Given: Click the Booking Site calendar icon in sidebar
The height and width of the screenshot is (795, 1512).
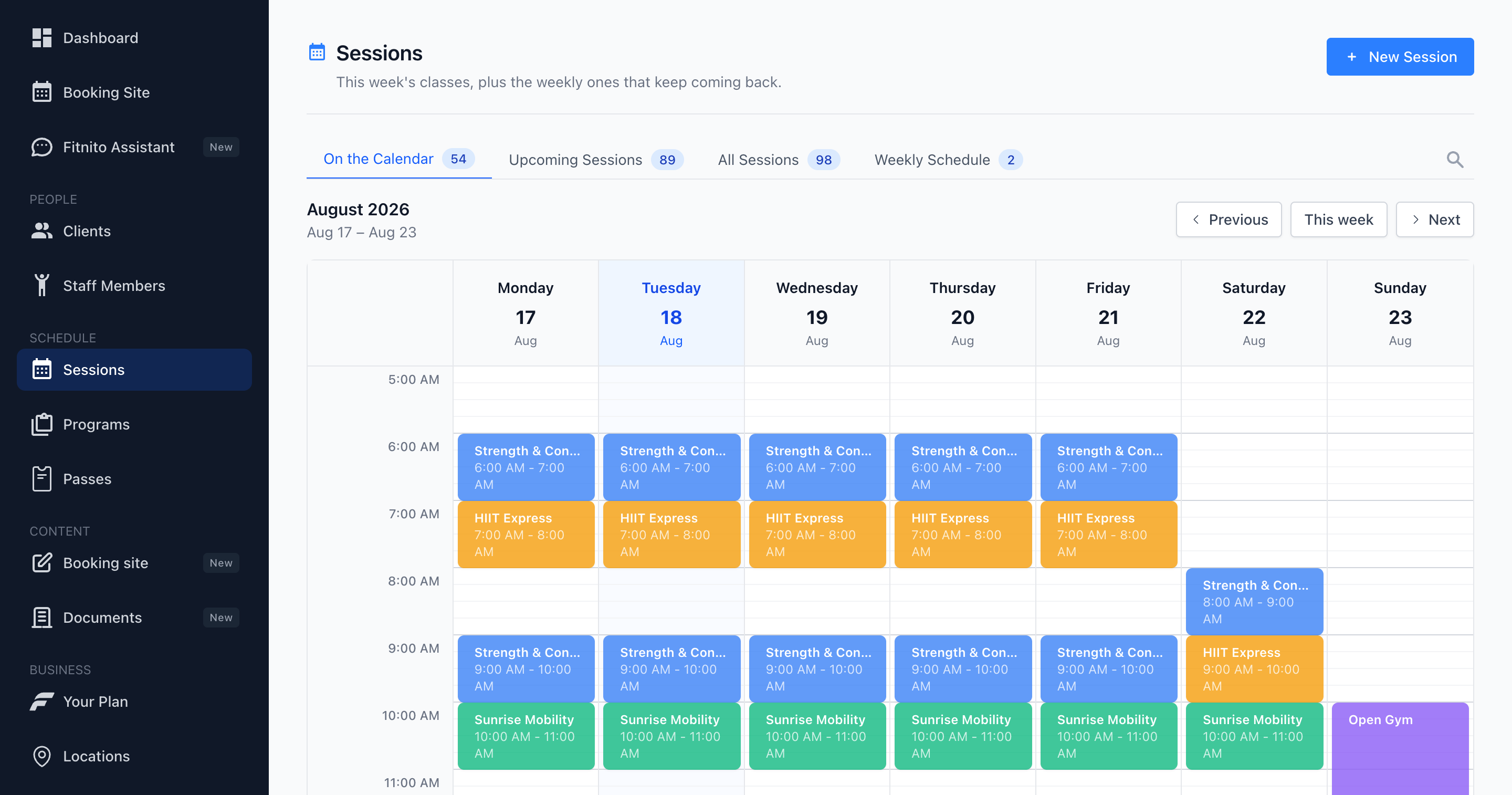Looking at the screenshot, I should (x=41, y=92).
